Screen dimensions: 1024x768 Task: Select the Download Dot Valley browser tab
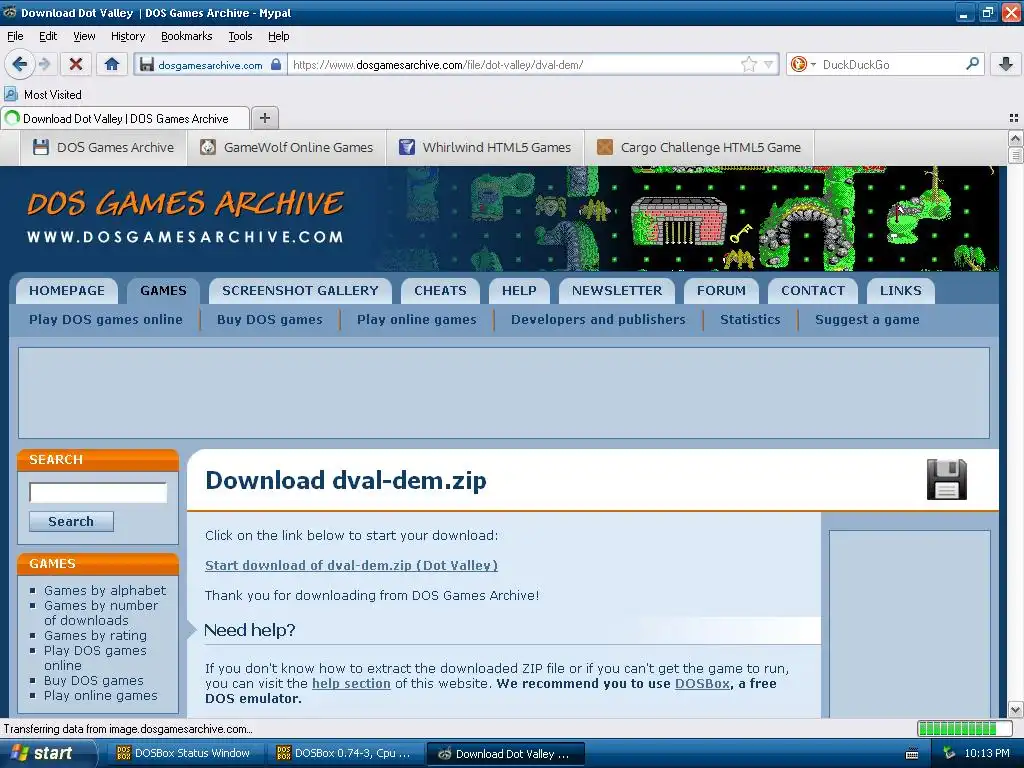click(125, 118)
